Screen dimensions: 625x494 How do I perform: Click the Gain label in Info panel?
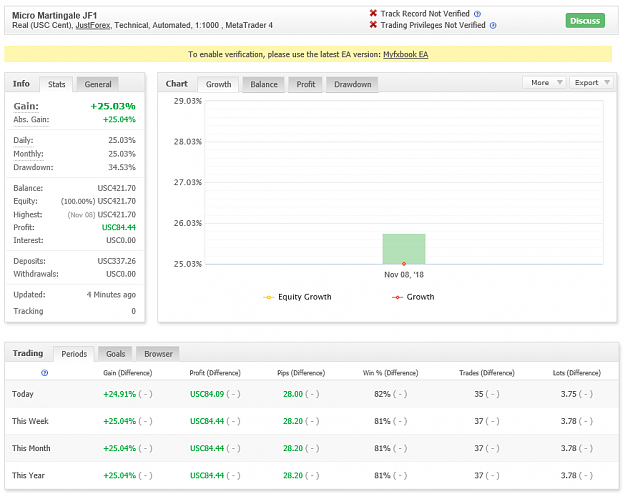[26, 106]
